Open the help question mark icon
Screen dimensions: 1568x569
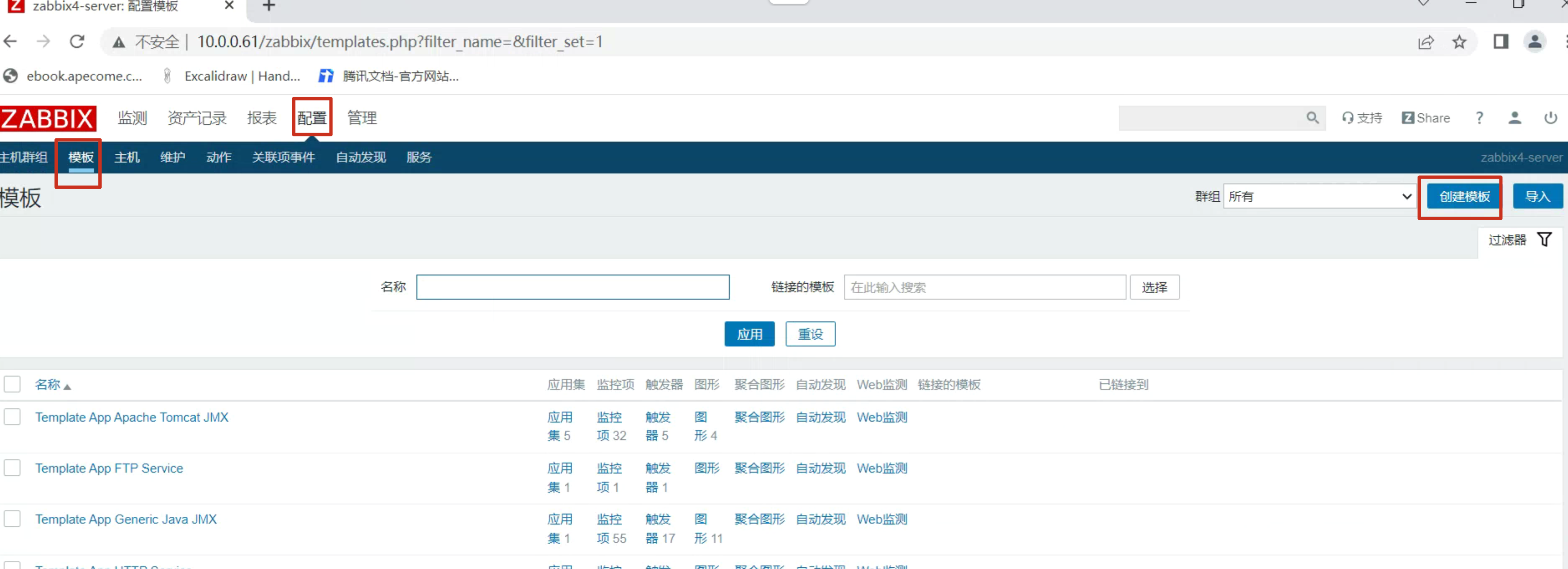(x=1479, y=118)
